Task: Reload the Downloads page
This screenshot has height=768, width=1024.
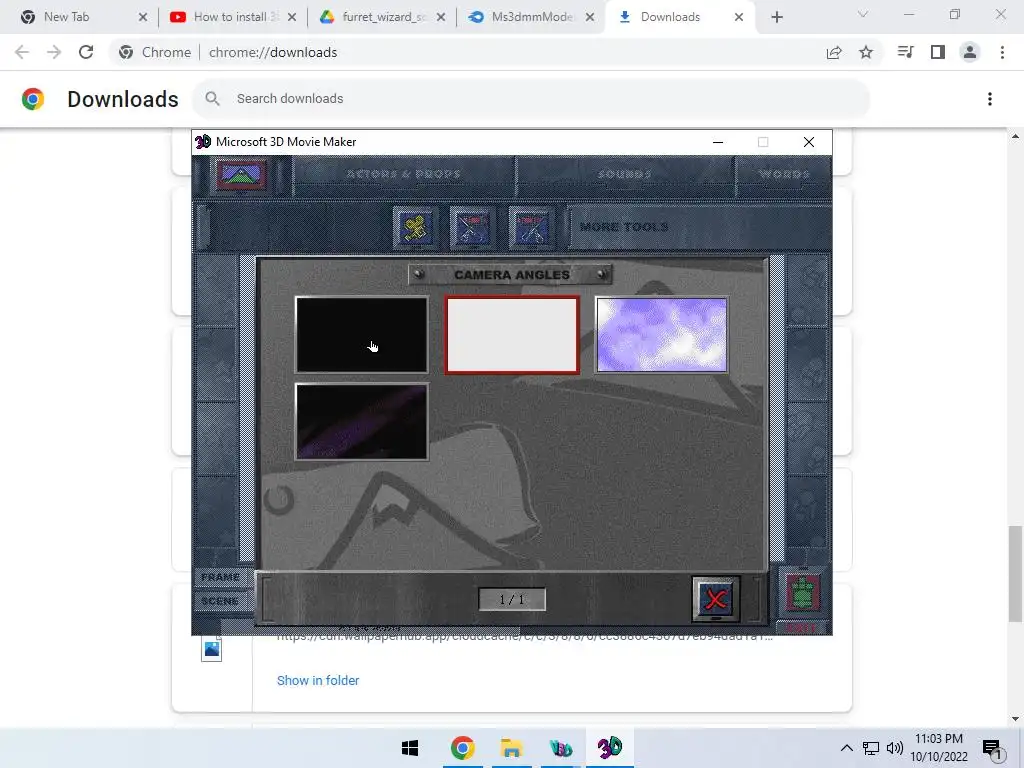Action: pos(86,52)
